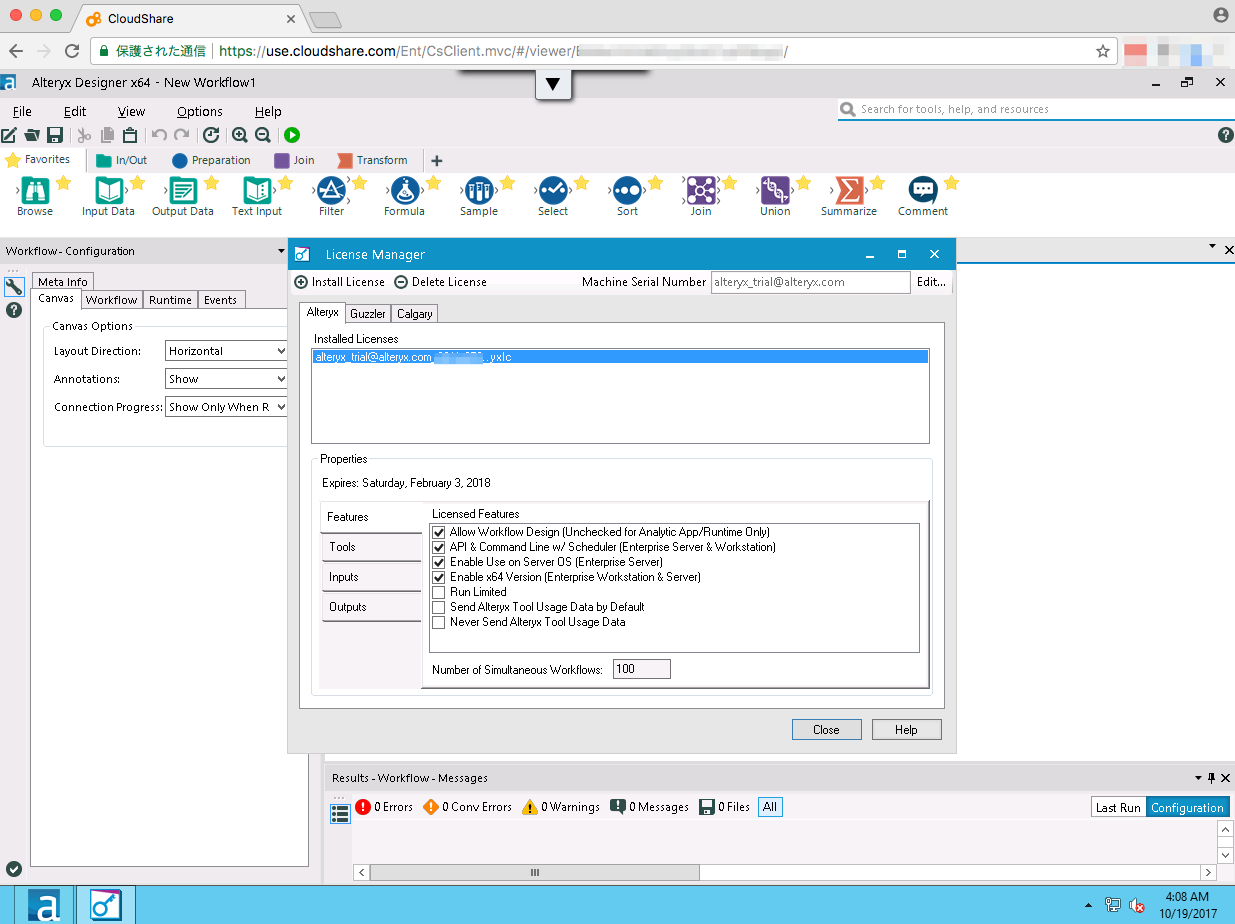Toggle the favorite star beside the Browse tool

click(63, 183)
